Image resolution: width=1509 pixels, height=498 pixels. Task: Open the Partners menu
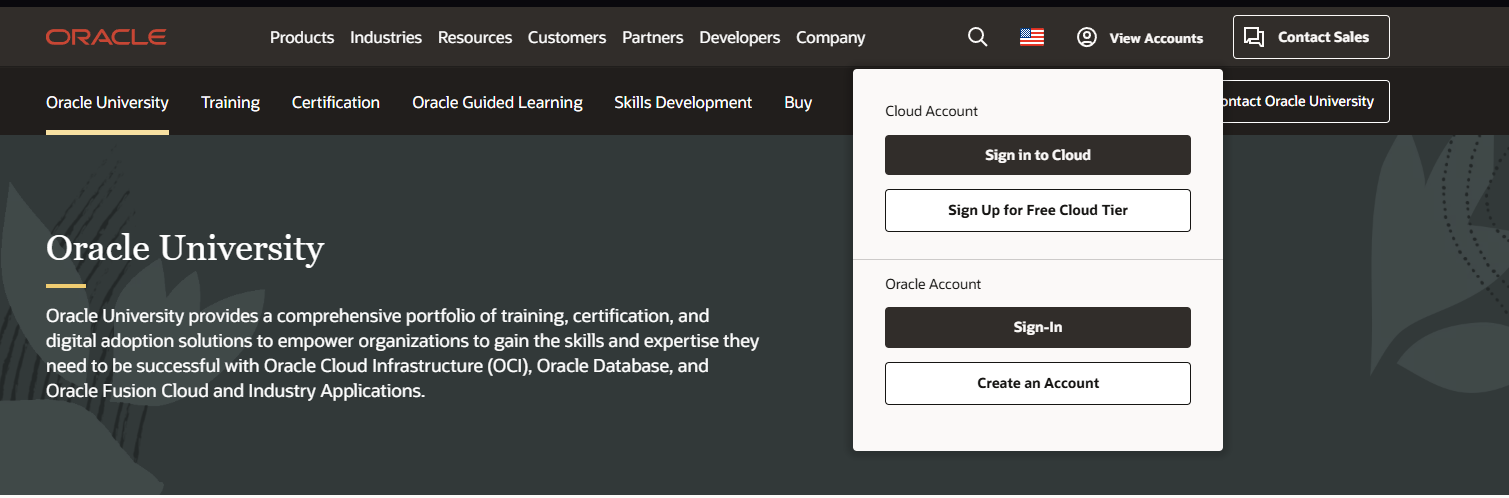(x=653, y=37)
